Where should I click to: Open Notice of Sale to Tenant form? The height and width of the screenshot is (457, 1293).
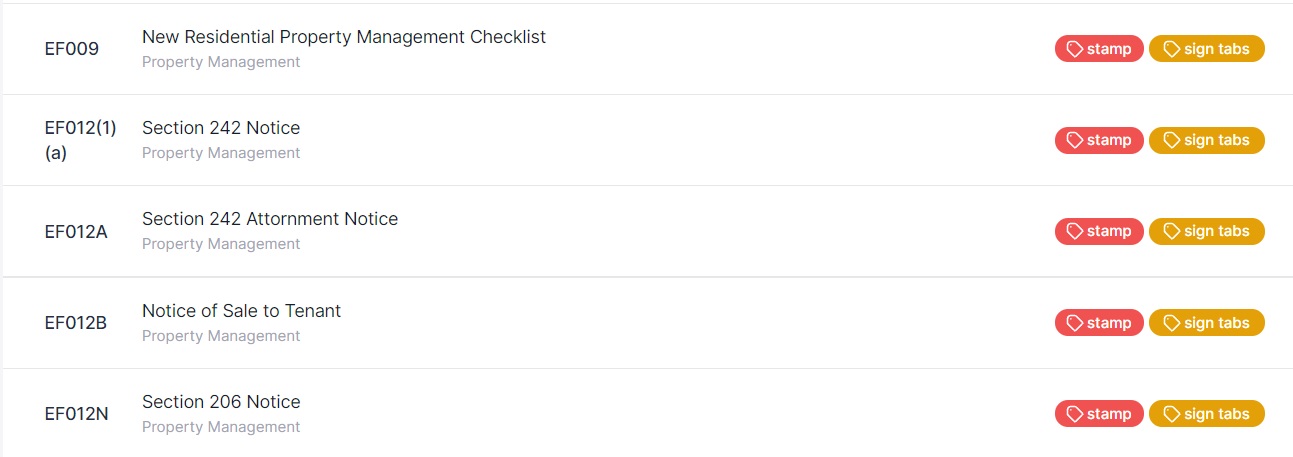tap(241, 311)
